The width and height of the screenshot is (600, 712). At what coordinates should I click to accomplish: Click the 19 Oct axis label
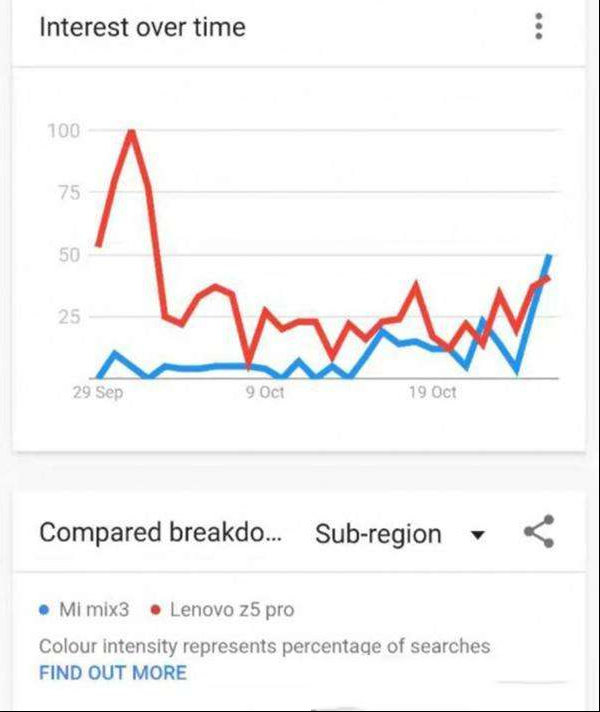coord(432,392)
